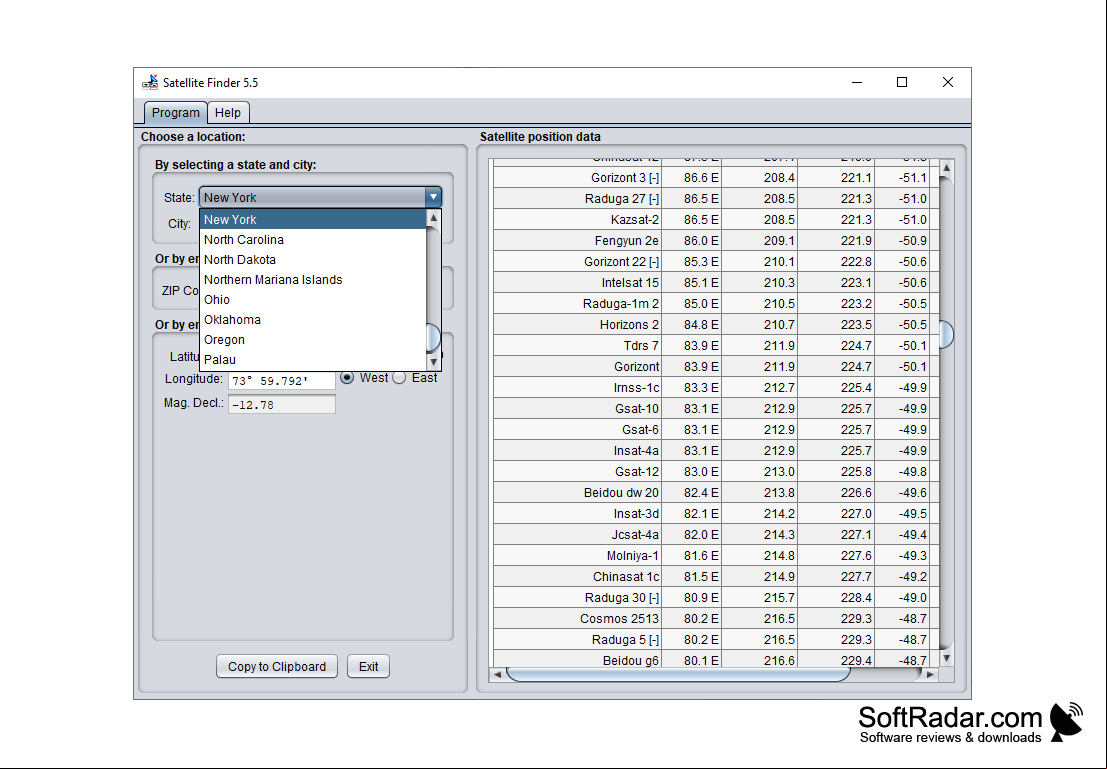The width and height of the screenshot is (1107, 769).
Task: Click the 82.4 E position cell
Action: click(692, 492)
